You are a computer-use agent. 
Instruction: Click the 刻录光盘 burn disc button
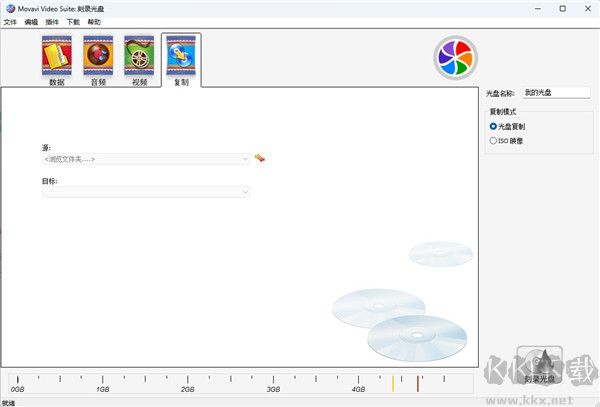click(x=540, y=365)
